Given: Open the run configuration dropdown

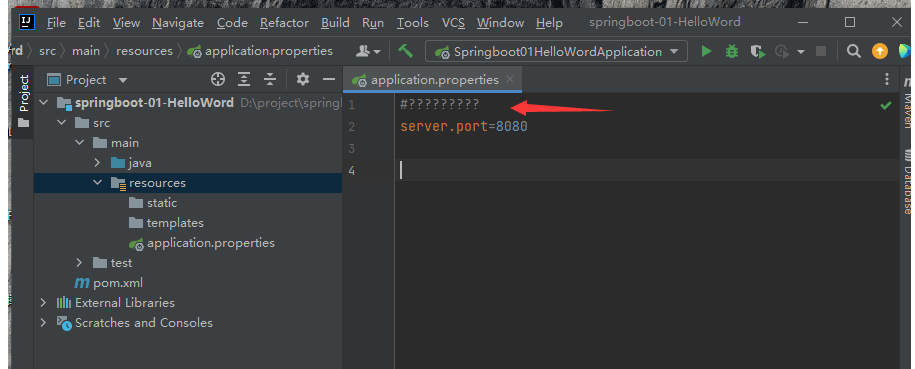Looking at the screenshot, I should pos(557,51).
